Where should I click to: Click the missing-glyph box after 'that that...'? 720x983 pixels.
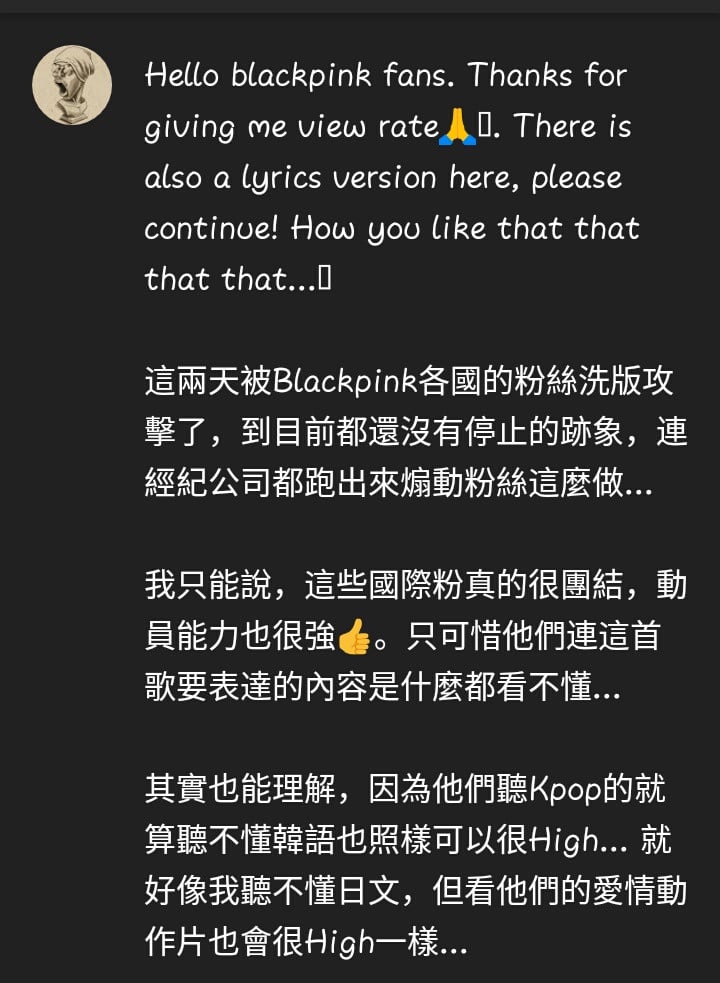click(x=324, y=279)
